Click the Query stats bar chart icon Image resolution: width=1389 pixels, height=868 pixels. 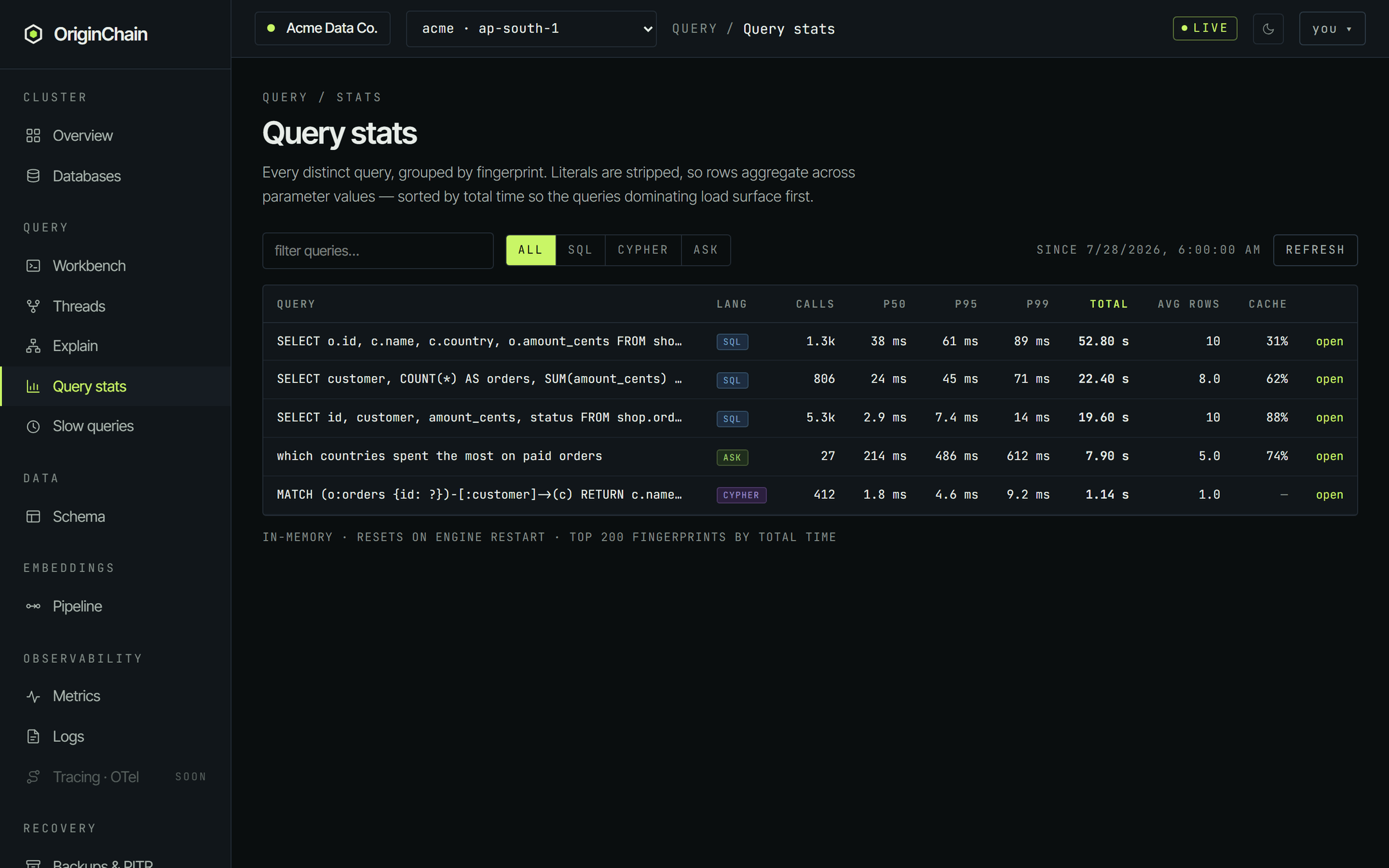coord(33,386)
